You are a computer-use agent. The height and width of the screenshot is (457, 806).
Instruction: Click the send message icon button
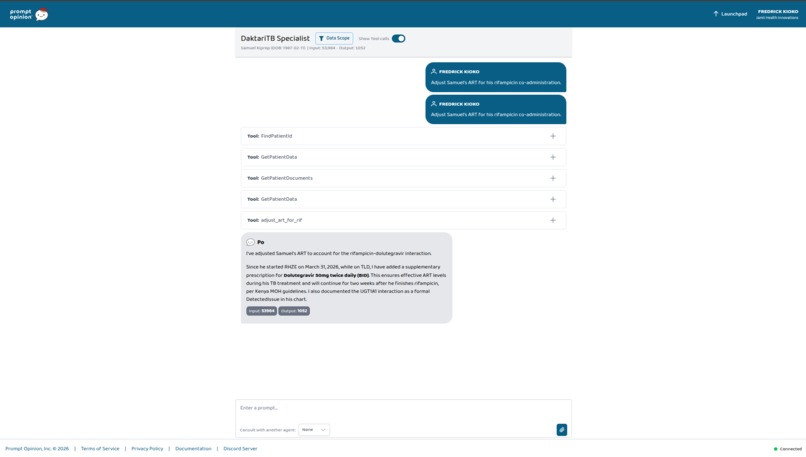[562, 430]
